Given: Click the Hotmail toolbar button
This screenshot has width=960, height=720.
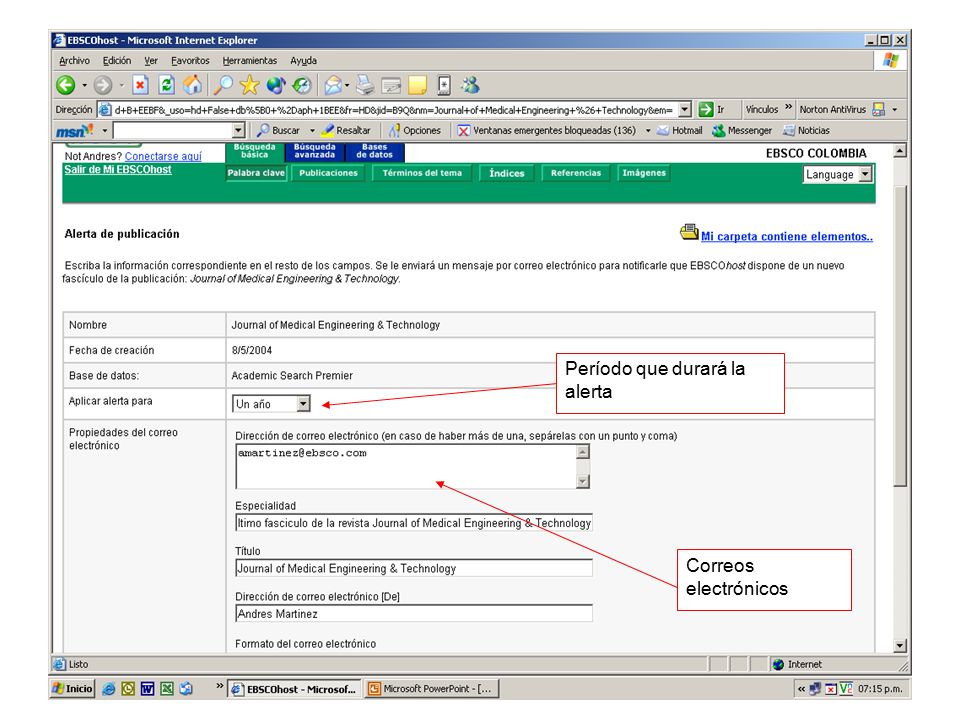Looking at the screenshot, I should pos(680,130).
